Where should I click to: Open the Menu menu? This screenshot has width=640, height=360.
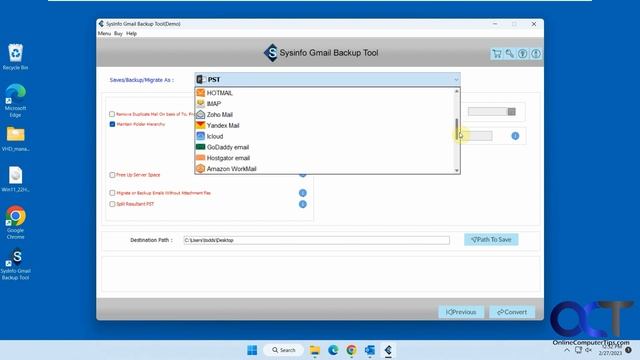(104, 33)
